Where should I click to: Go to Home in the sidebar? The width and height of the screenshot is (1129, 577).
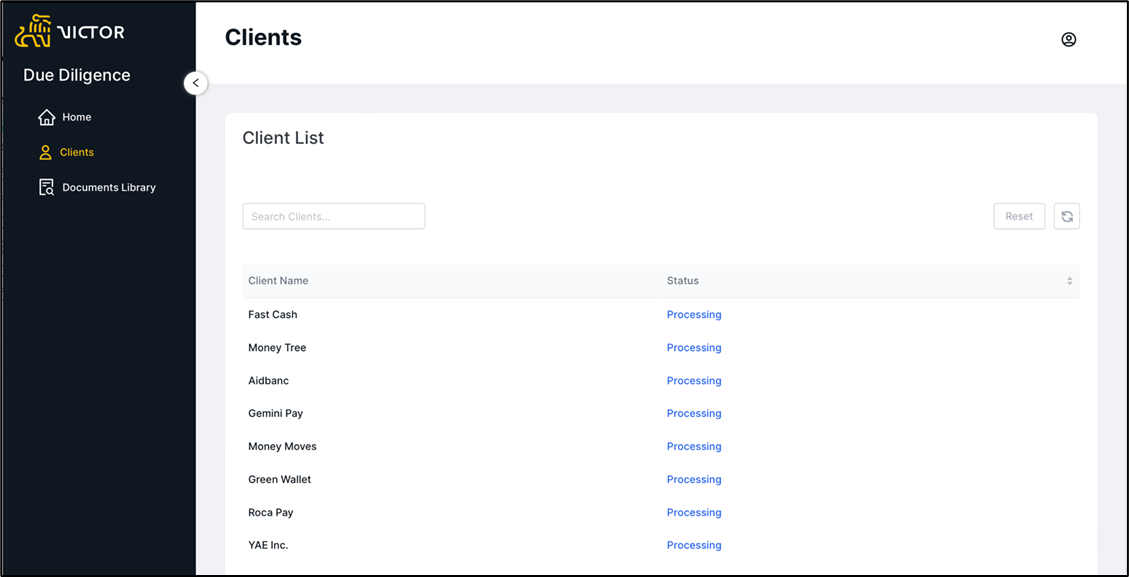coord(77,117)
